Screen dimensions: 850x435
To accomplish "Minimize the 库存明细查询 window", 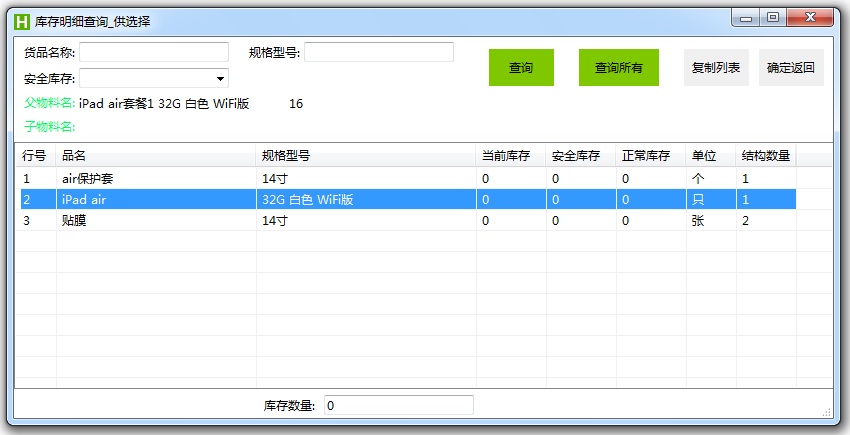I will (747, 18).
